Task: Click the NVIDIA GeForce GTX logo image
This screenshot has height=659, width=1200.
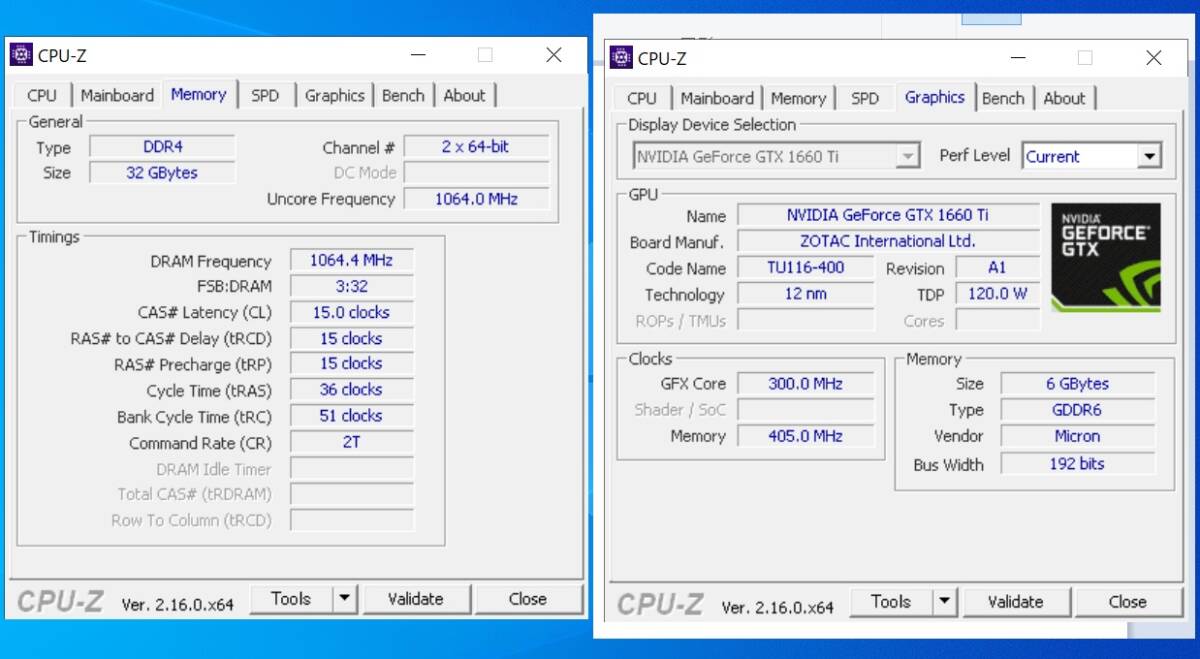Action: (x=1106, y=258)
